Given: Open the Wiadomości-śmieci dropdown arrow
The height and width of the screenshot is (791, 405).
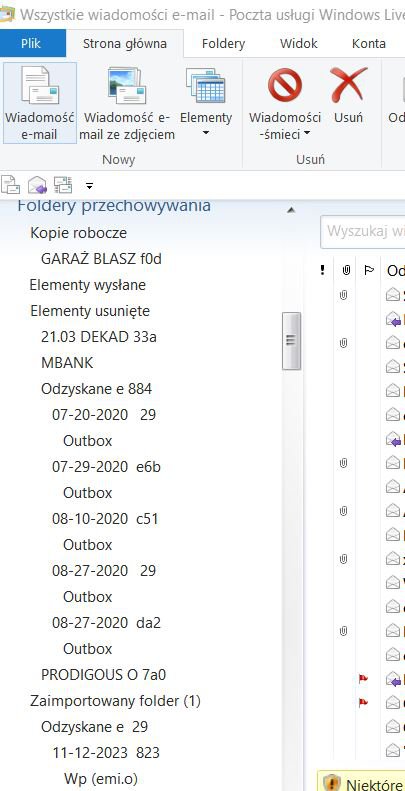Looking at the screenshot, I should [307, 134].
